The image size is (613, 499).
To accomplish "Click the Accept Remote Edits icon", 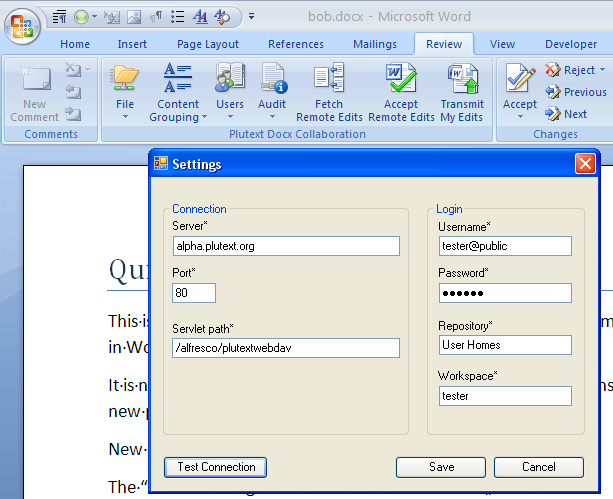I will pos(400,80).
